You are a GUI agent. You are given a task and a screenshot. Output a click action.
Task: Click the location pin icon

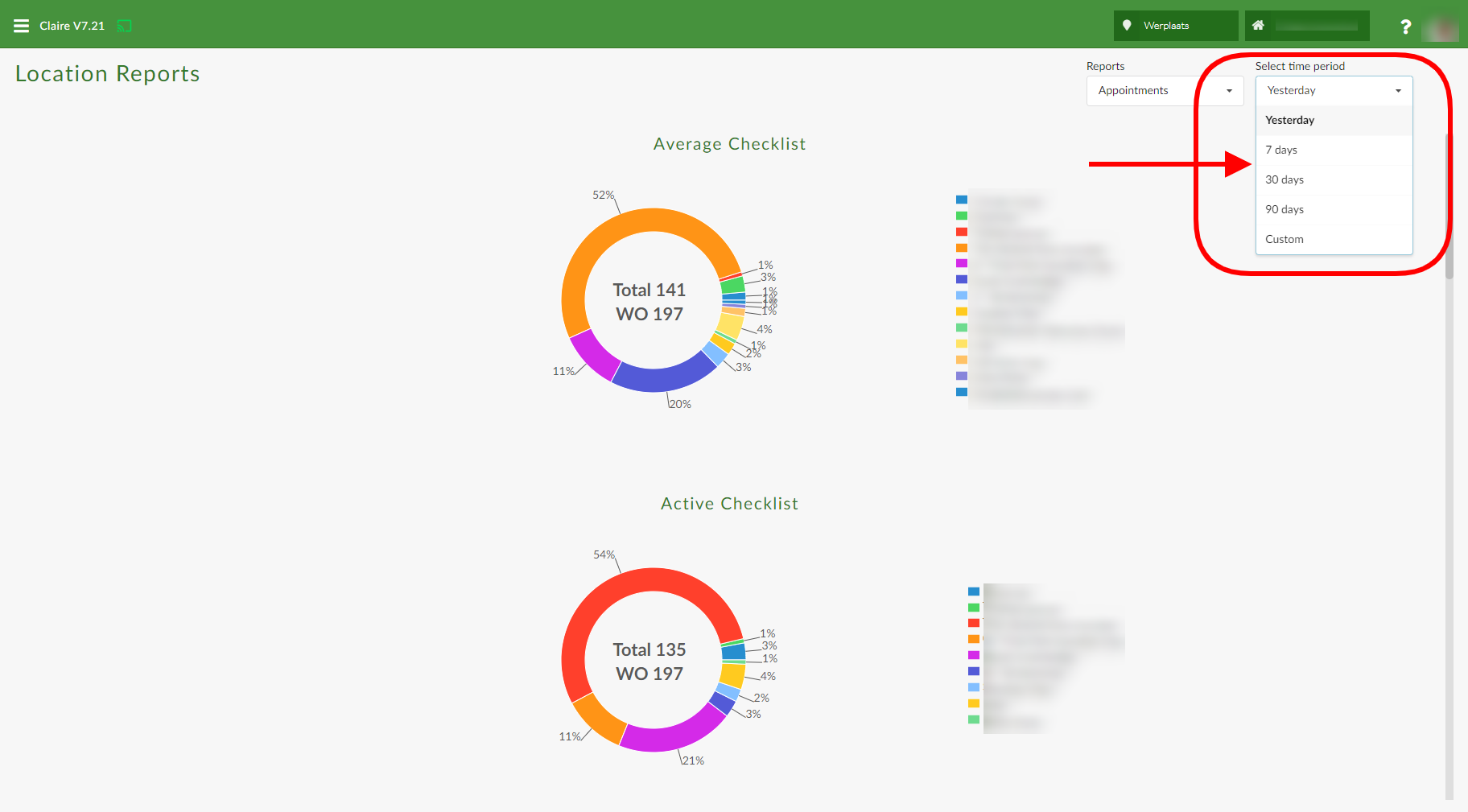pyautogui.click(x=1127, y=26)
